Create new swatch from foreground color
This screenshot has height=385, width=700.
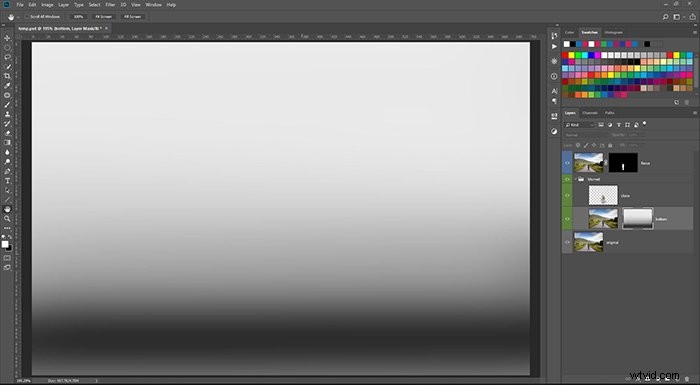coord(676,102)
